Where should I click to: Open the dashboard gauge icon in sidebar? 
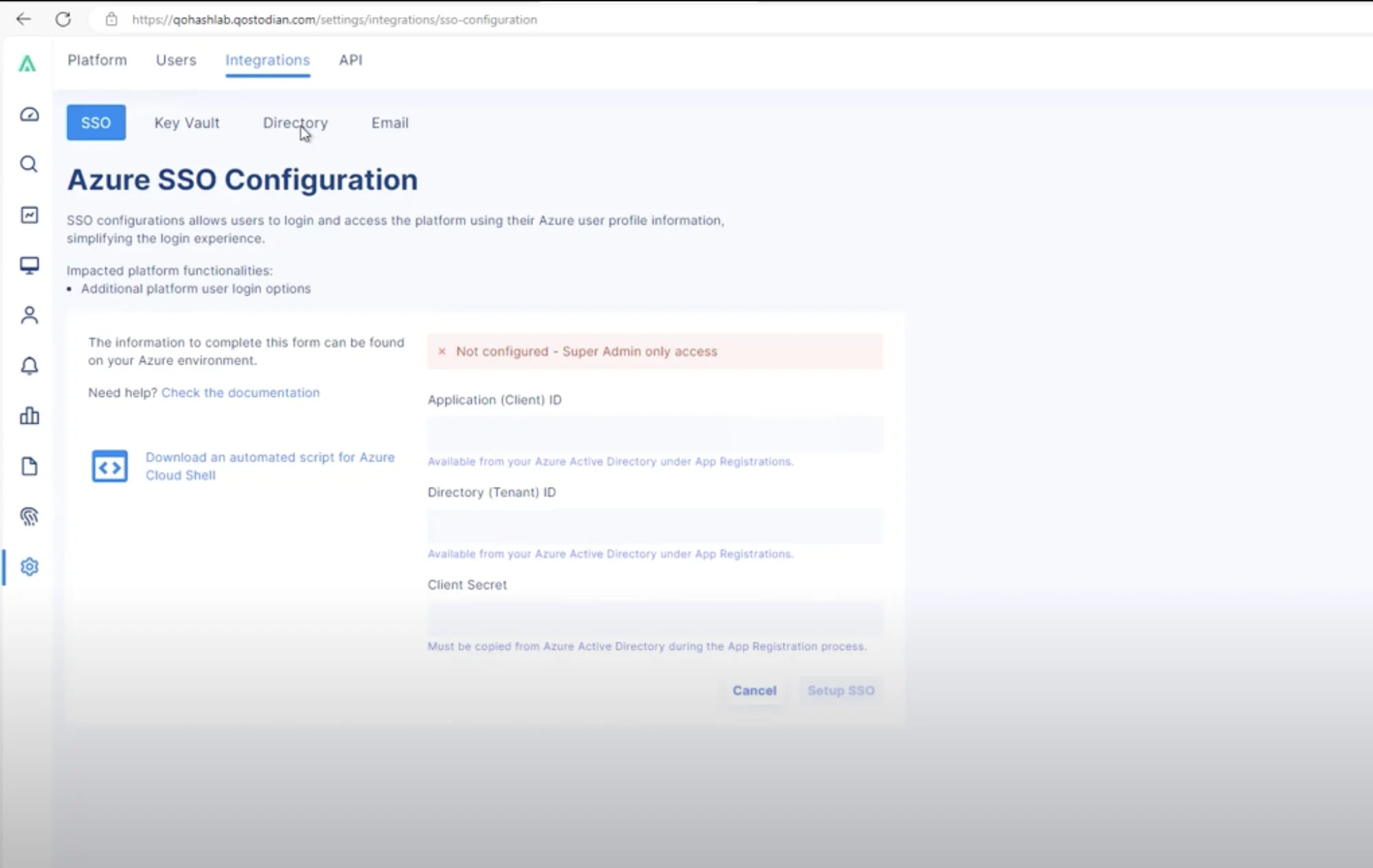click(x=29, y=114)
